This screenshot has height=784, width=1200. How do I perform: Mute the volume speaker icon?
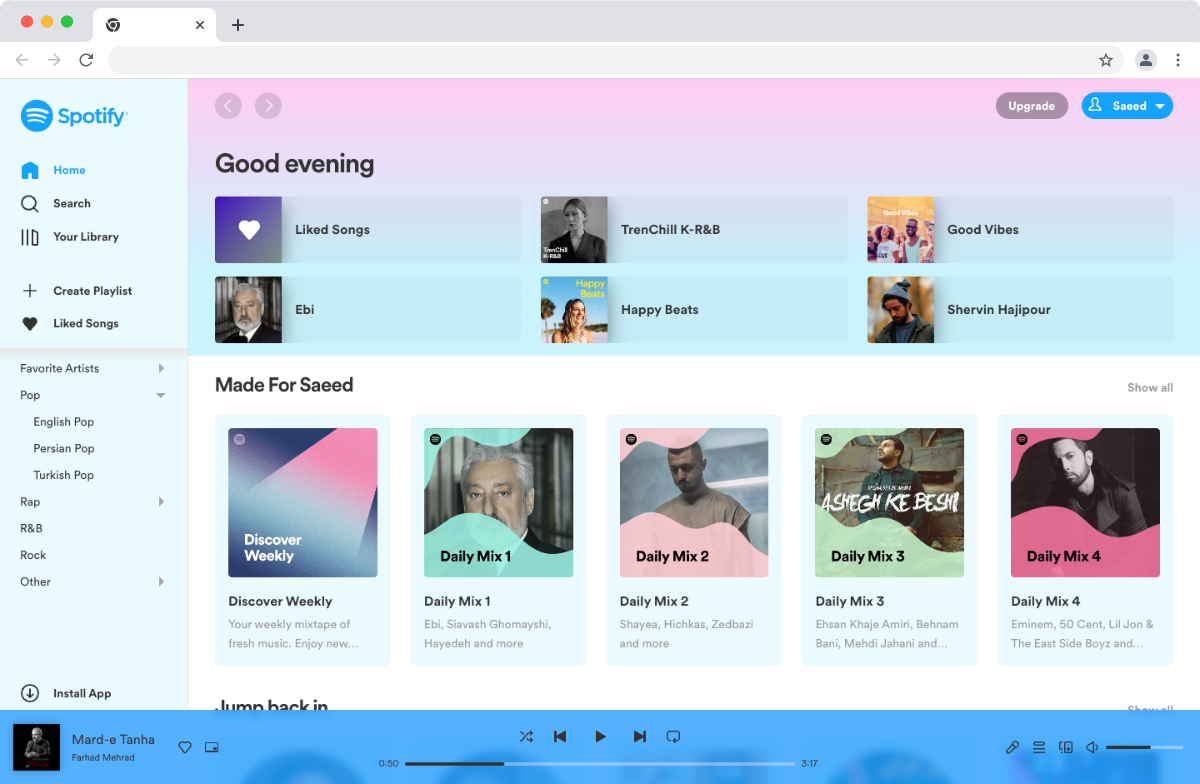coord(1092,747)
